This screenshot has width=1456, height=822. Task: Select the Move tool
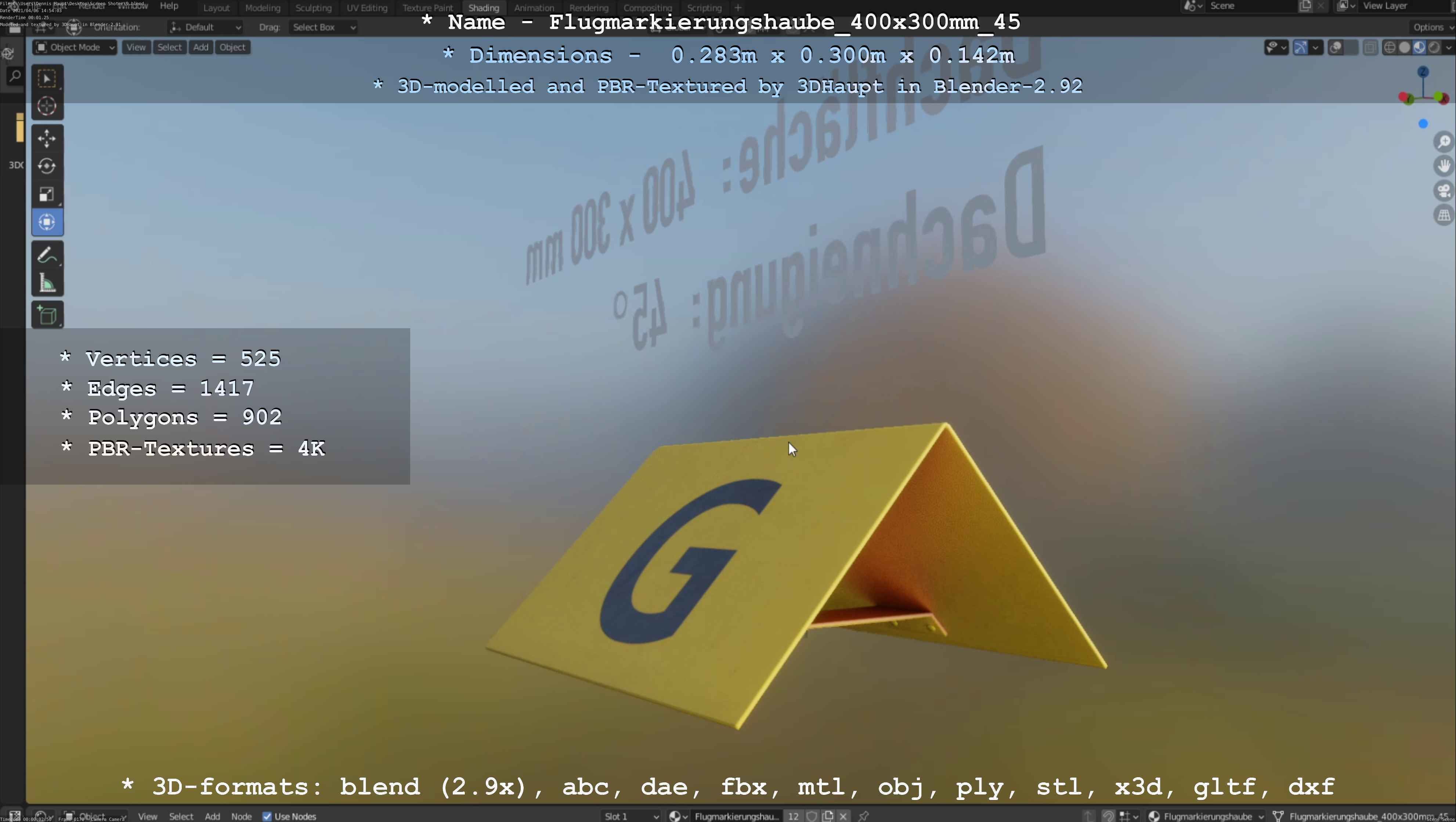(47, 138)
